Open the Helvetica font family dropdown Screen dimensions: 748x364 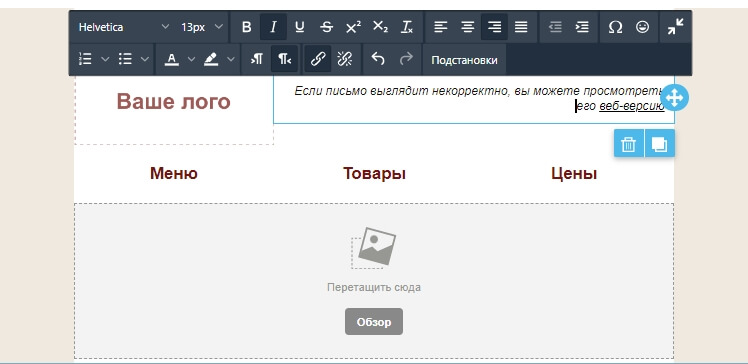tap(124, 27)
